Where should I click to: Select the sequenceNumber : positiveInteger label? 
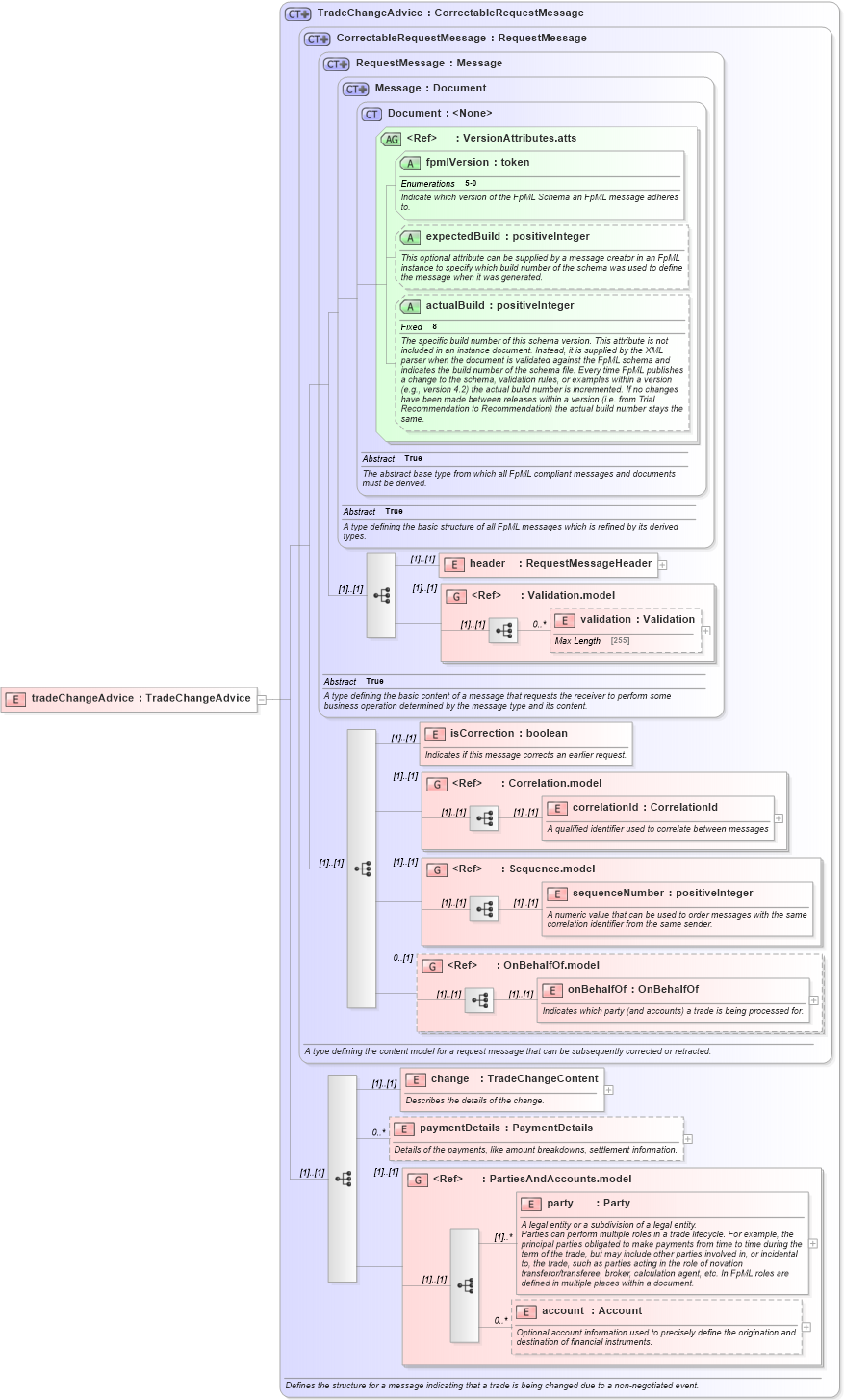click(x=663, y=894)
